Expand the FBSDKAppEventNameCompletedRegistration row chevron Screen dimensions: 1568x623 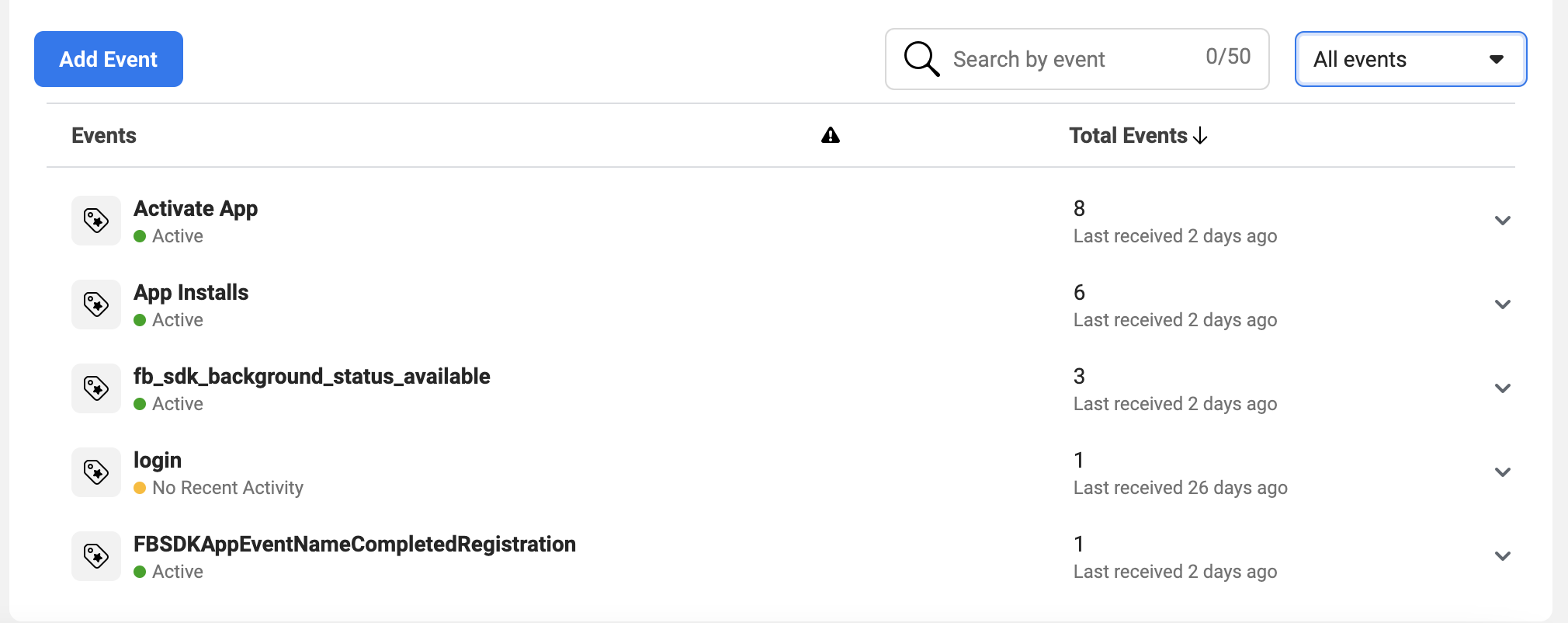click(1502, 556)
